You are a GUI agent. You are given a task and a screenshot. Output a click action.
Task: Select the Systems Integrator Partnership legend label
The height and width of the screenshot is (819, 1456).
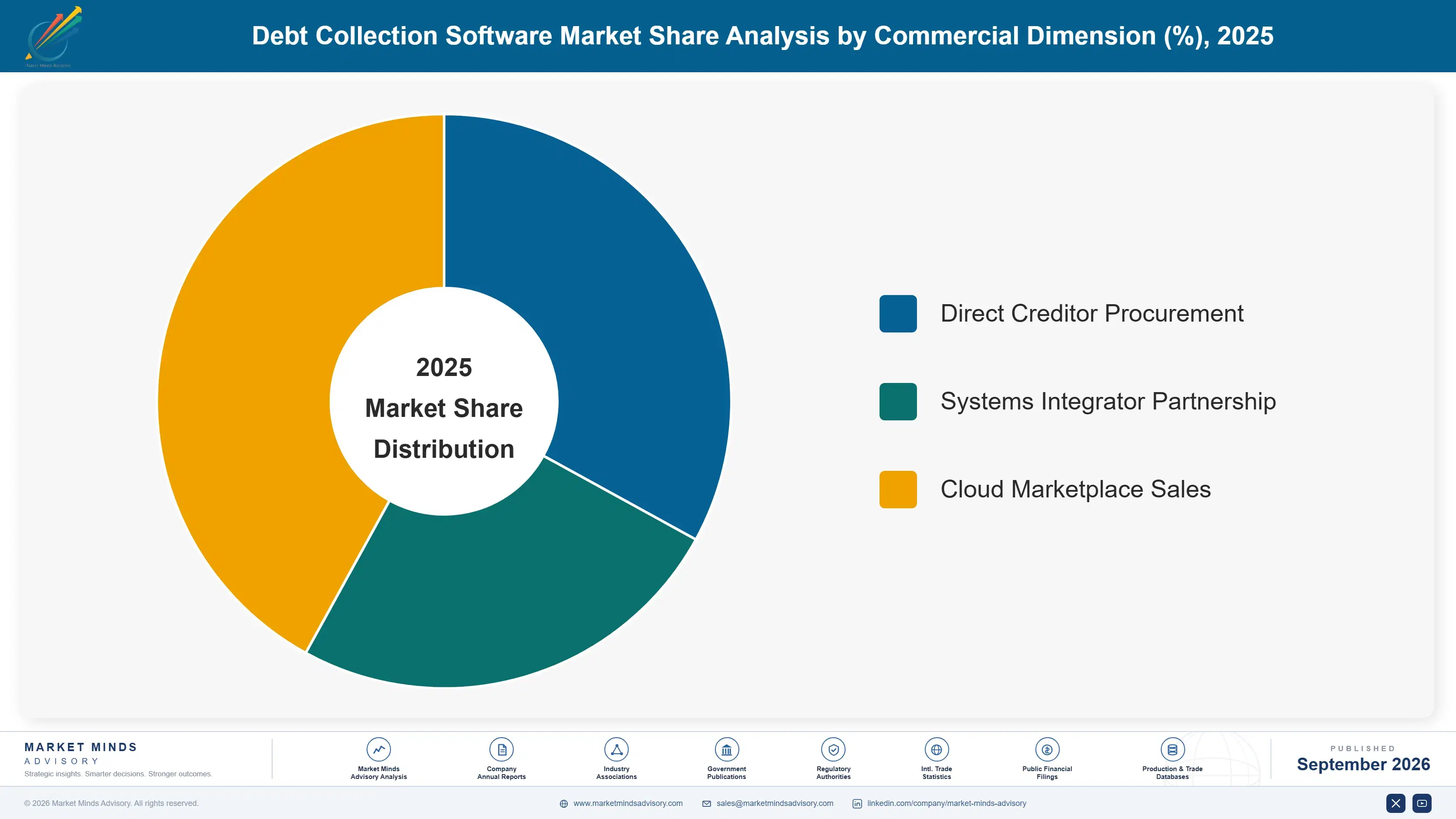(x=1108, y=402)
